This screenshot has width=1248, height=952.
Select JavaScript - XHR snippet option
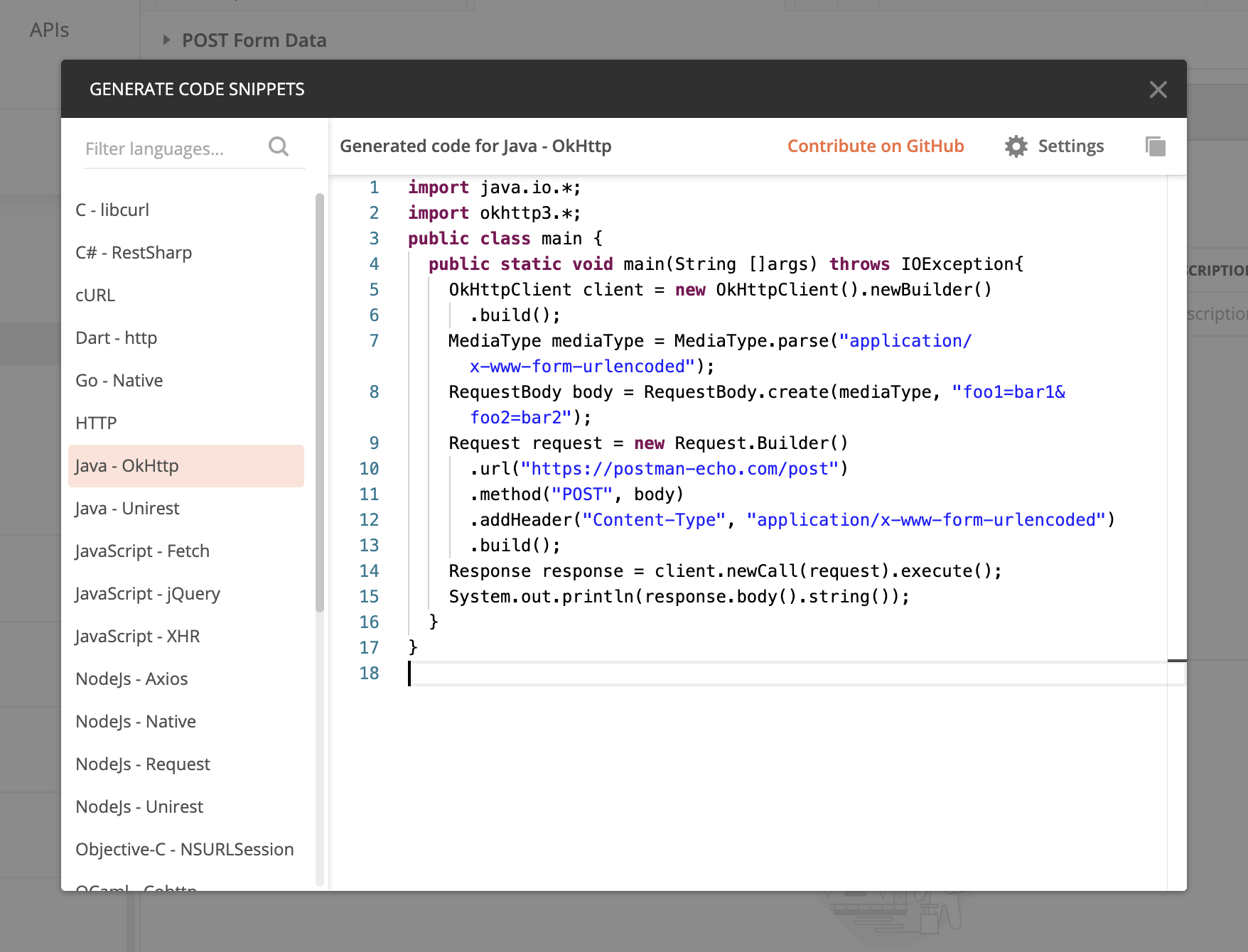click(137, 636)
